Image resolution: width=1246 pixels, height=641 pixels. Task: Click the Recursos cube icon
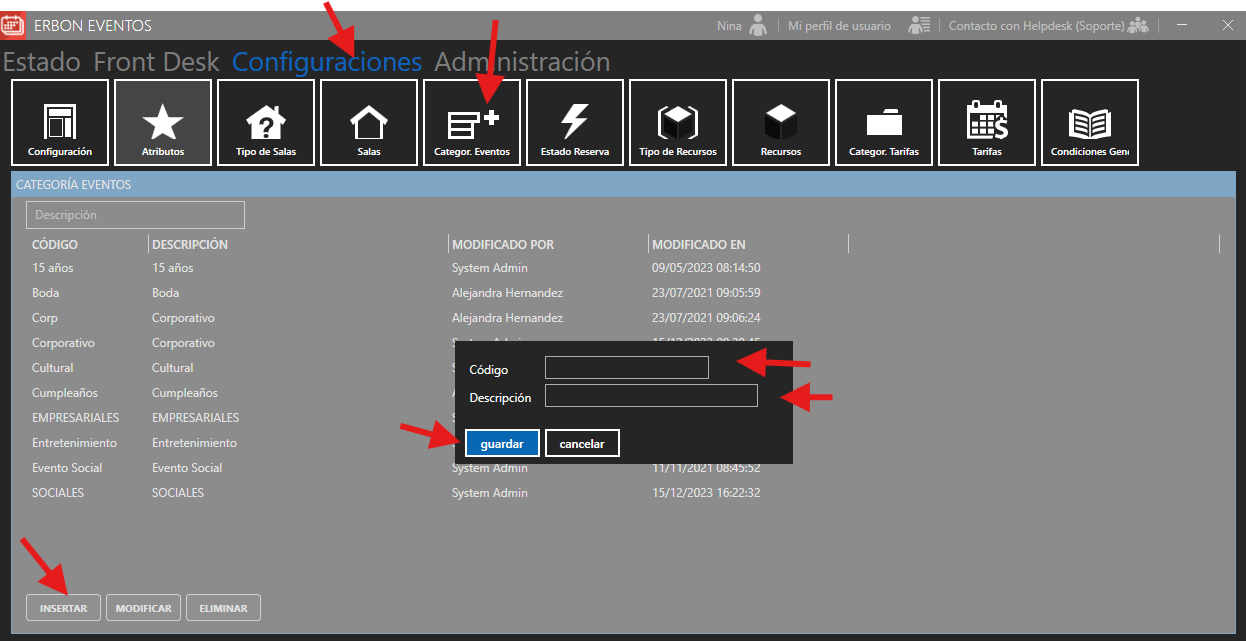point(781,123)
